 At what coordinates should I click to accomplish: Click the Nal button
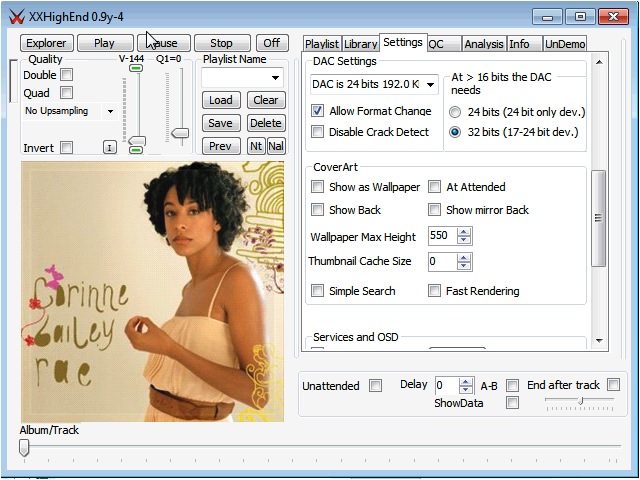pos(276,146)
